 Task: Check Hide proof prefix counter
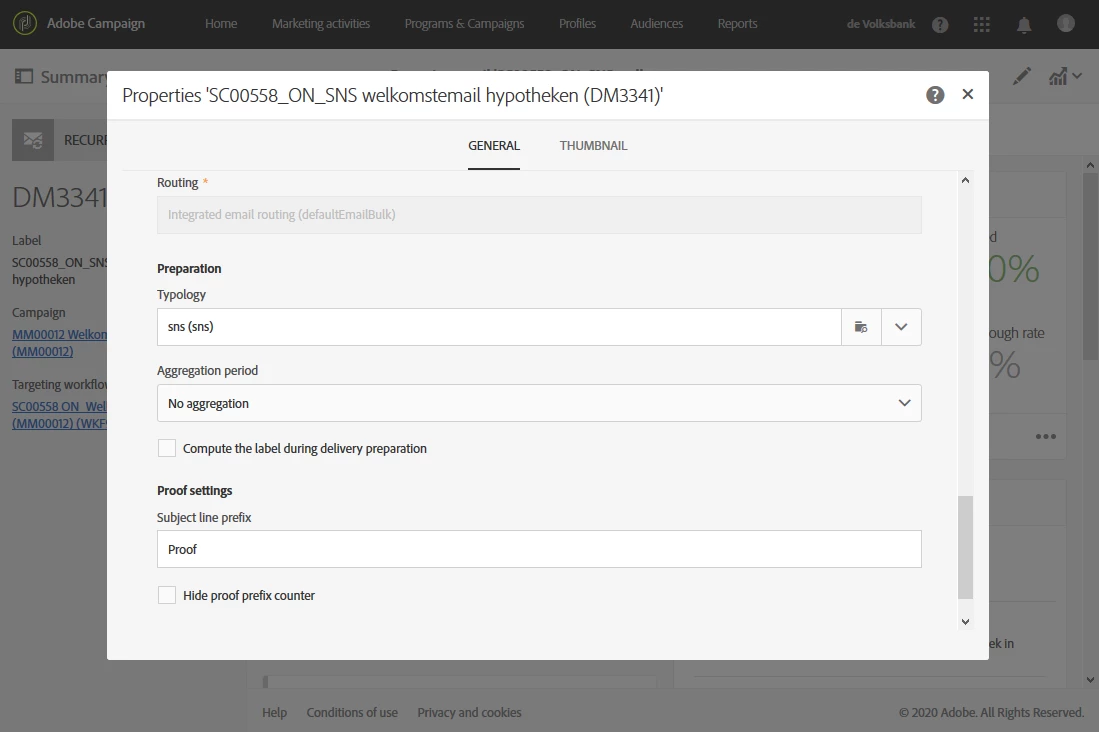[x=167, y=595]
